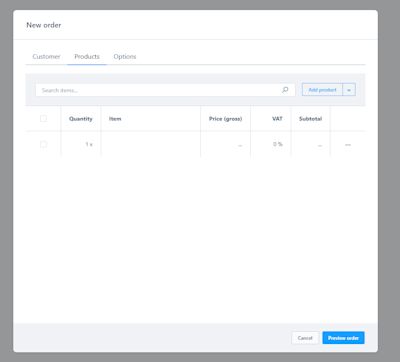Click the Quantity column header
The width and height of the screenshot is (400, 362).
point(81,119)
